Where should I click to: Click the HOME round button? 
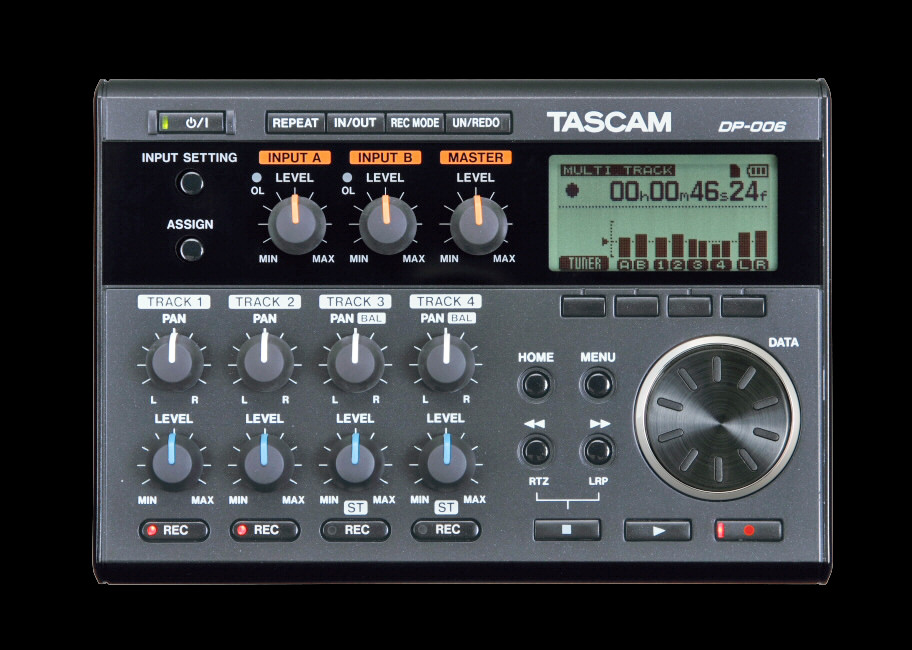[x=536, y=384]
